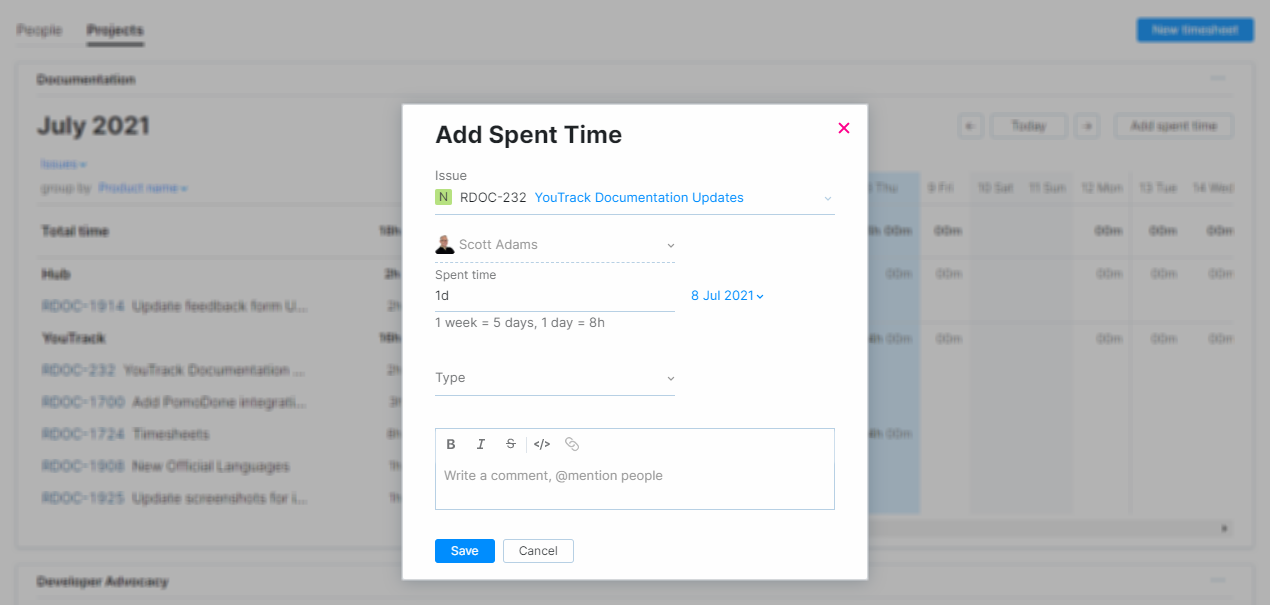The image size is (1270, 605).
Task: Apply bold formatting in comment editor
Action: tap(451, 444)
